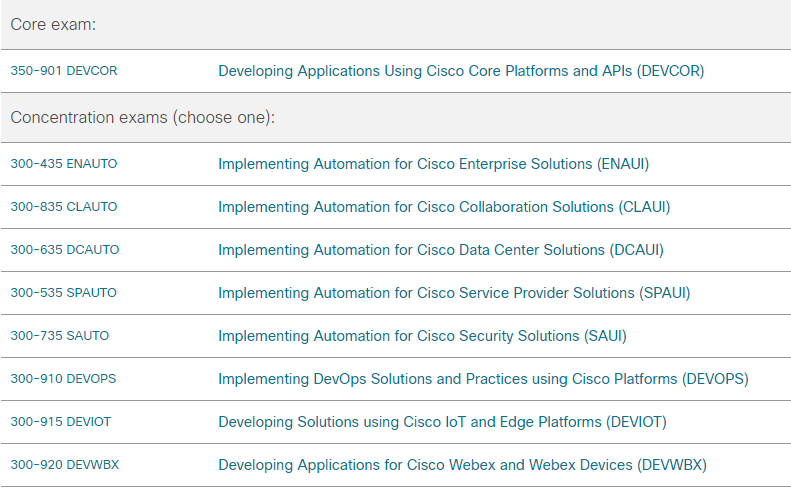Open Implementing Automation for Cisco Collaboration Solutions link

(x=444, y=207)
